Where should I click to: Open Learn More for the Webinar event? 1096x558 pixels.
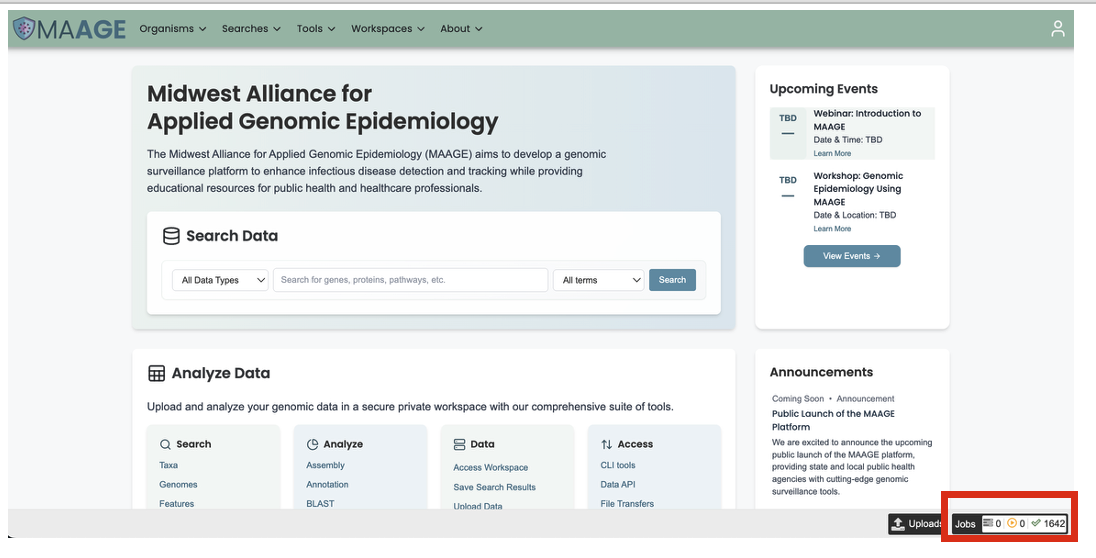[832, 153]
